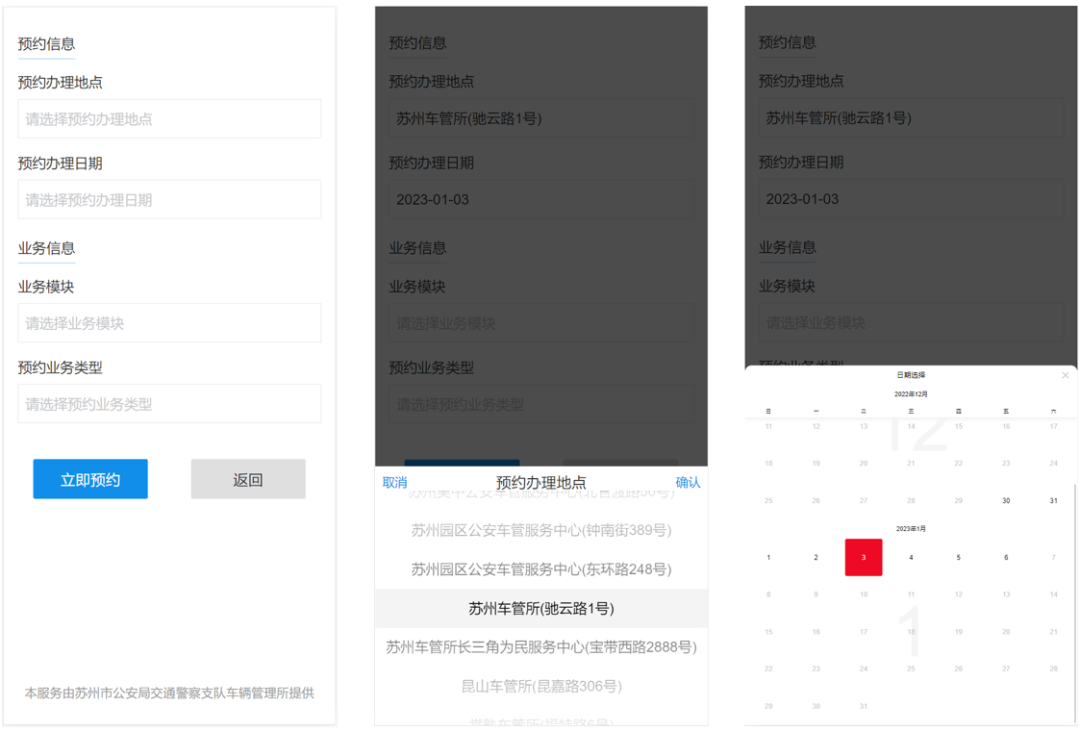Screen dimensions: 1080x732
Task: Choose January 5 in the 2023 calendar
Action: pyautogui.click(x=958, y=557)
